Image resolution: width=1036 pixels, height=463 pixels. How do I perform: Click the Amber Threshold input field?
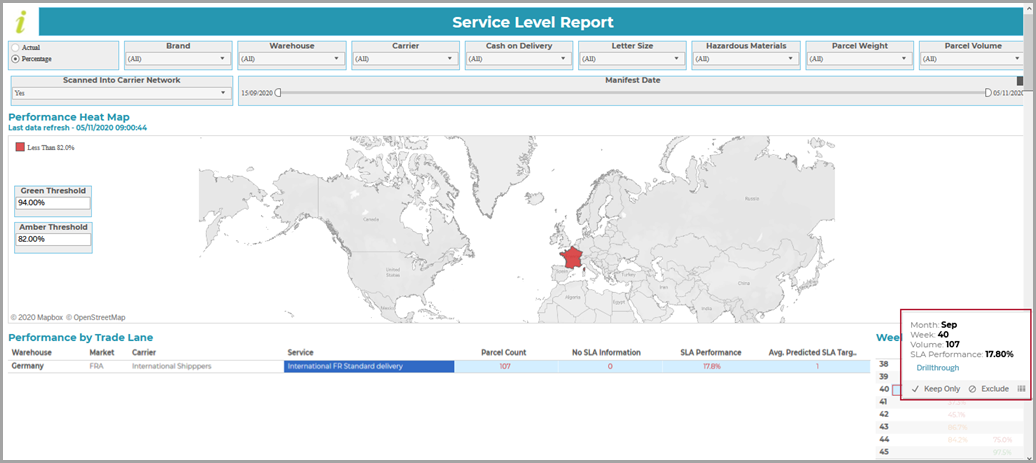[53, 239]
